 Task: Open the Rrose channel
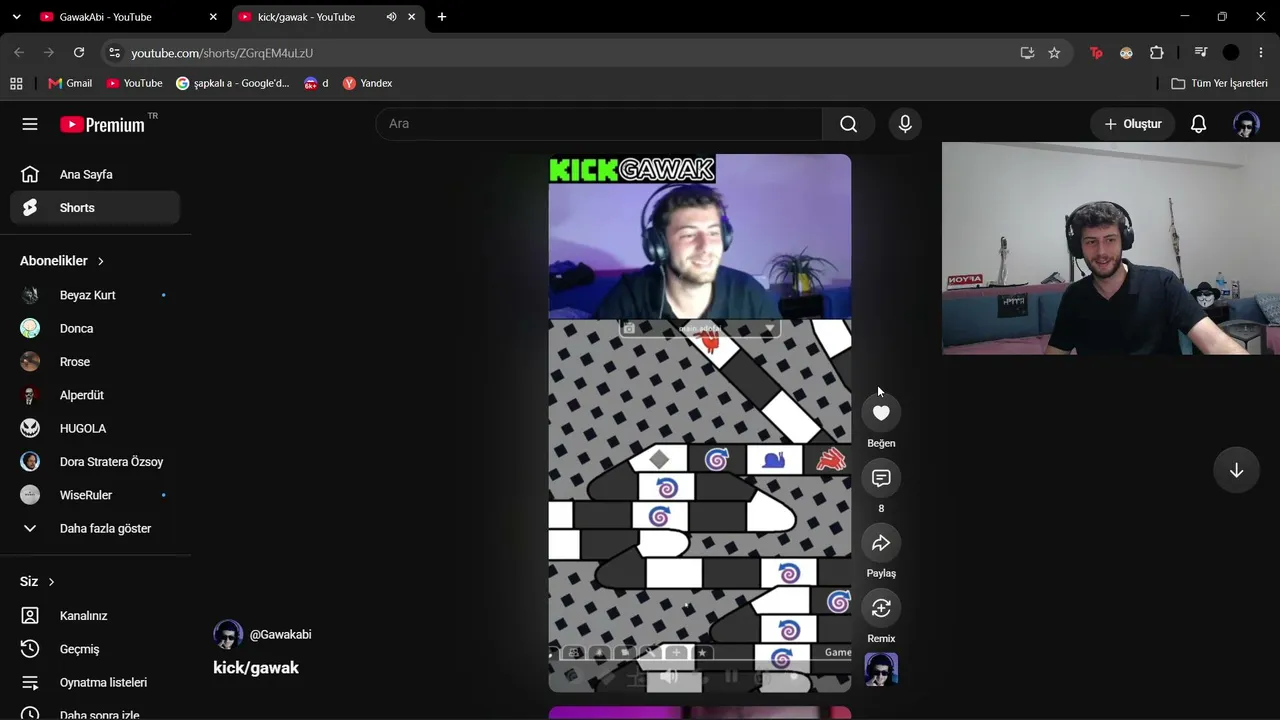(95, 362)
